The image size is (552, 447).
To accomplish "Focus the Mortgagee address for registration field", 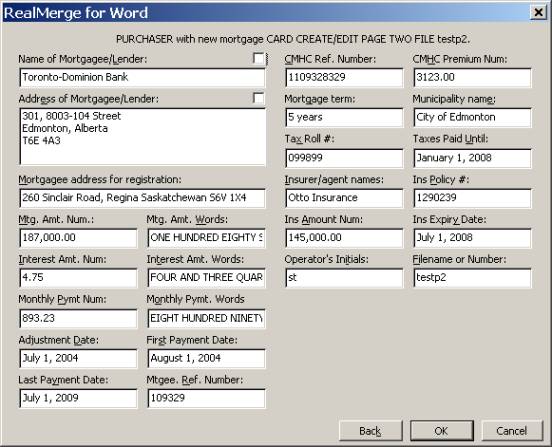I will click(x=142, y=198).
